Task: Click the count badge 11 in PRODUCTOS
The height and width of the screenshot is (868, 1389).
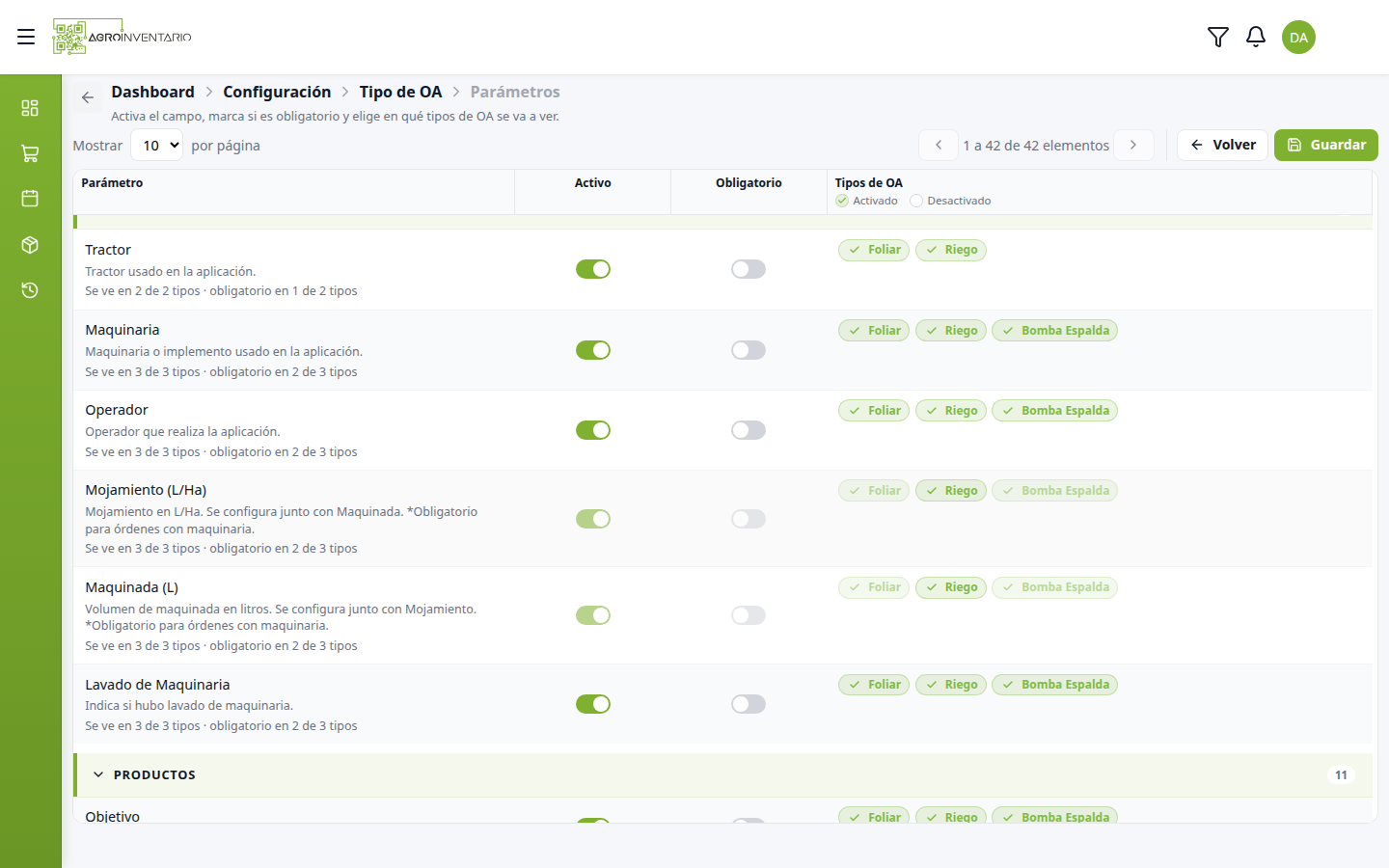Action: pyautogui.click(x=1341, y=774)
